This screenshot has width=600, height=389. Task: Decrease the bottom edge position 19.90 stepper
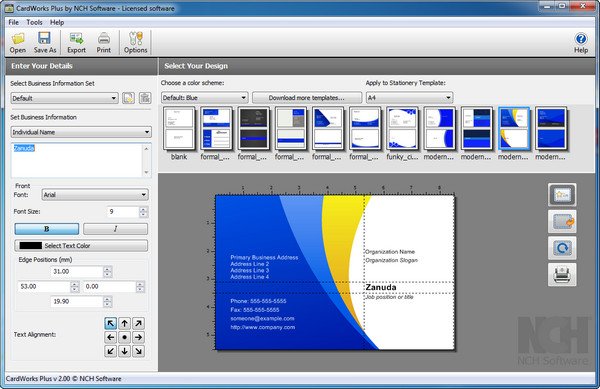pyautogui.click(x=108, y=304)
